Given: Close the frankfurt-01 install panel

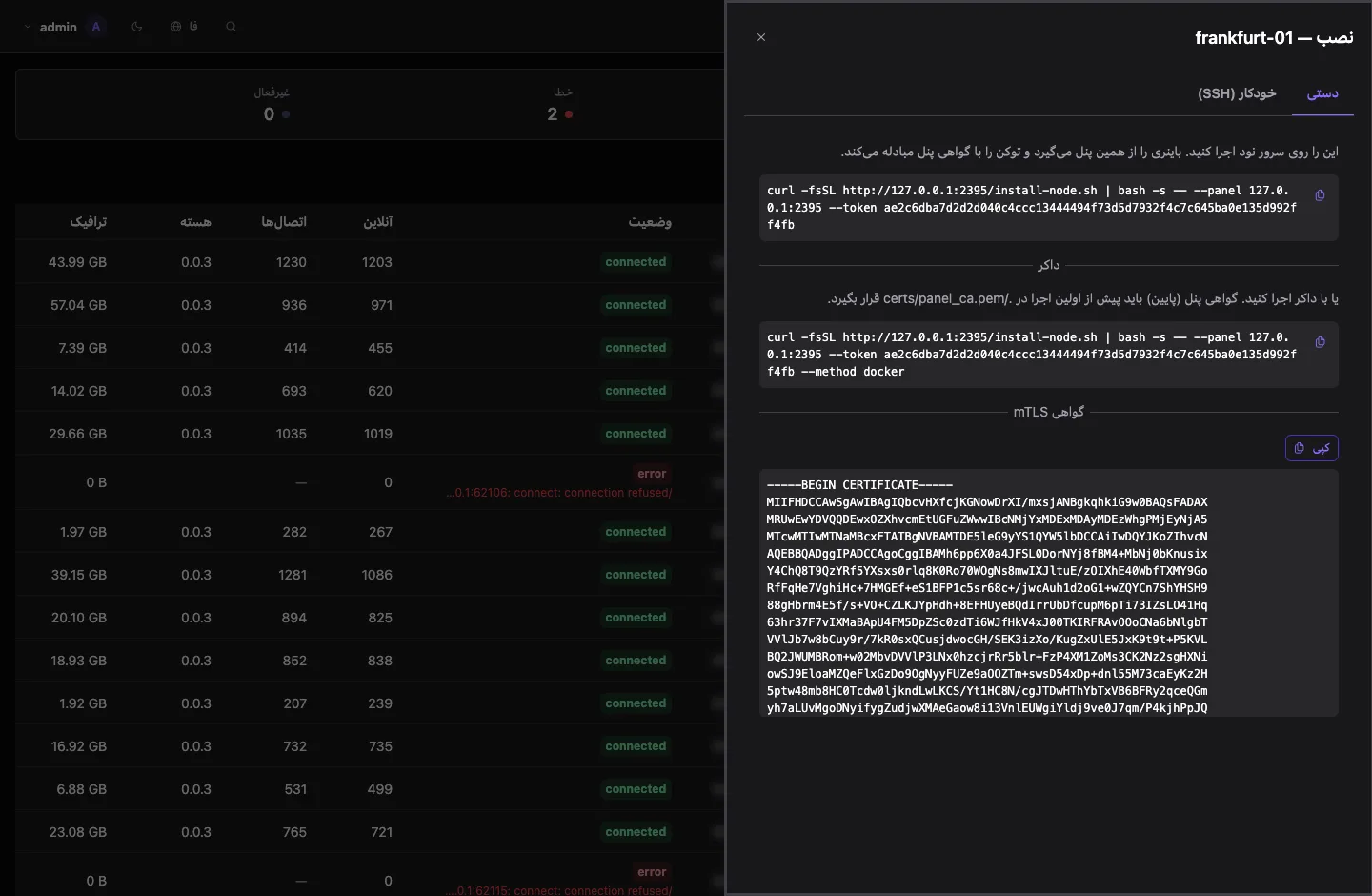Looking at the screenshot, I should click(x=761, y=37).
